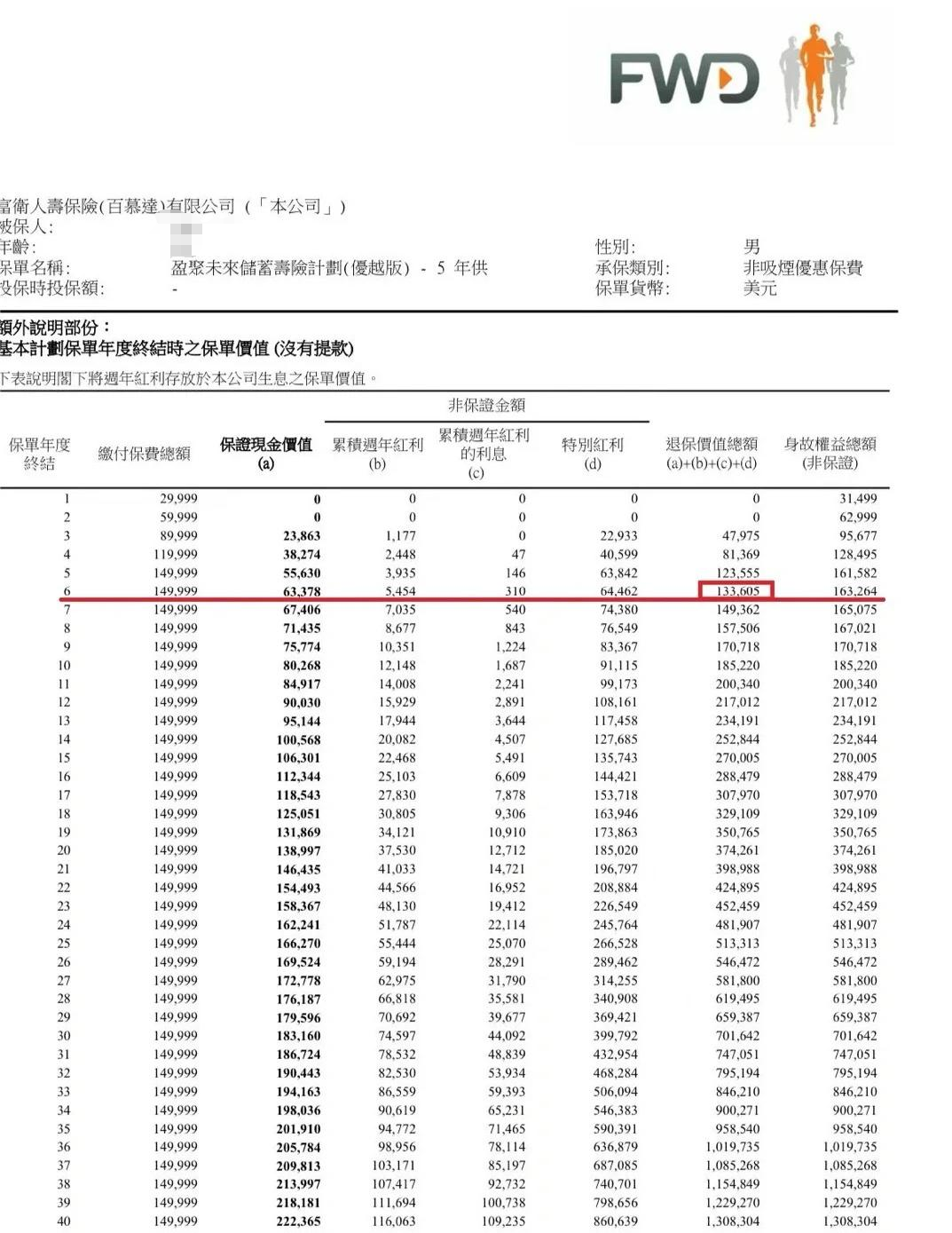Select the heading 額外說明部份:
Viewport: 952px width, 1233px height.
point(55,328)
